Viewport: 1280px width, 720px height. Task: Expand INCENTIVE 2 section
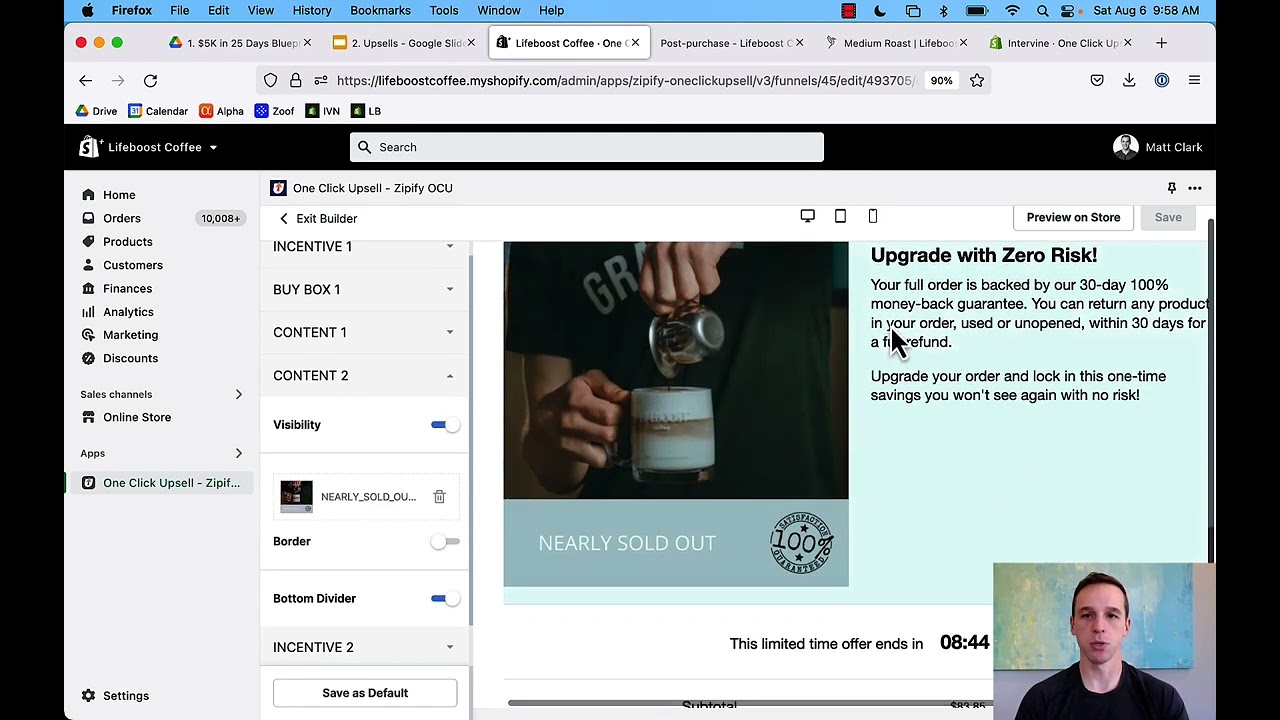tap(365, 647)
